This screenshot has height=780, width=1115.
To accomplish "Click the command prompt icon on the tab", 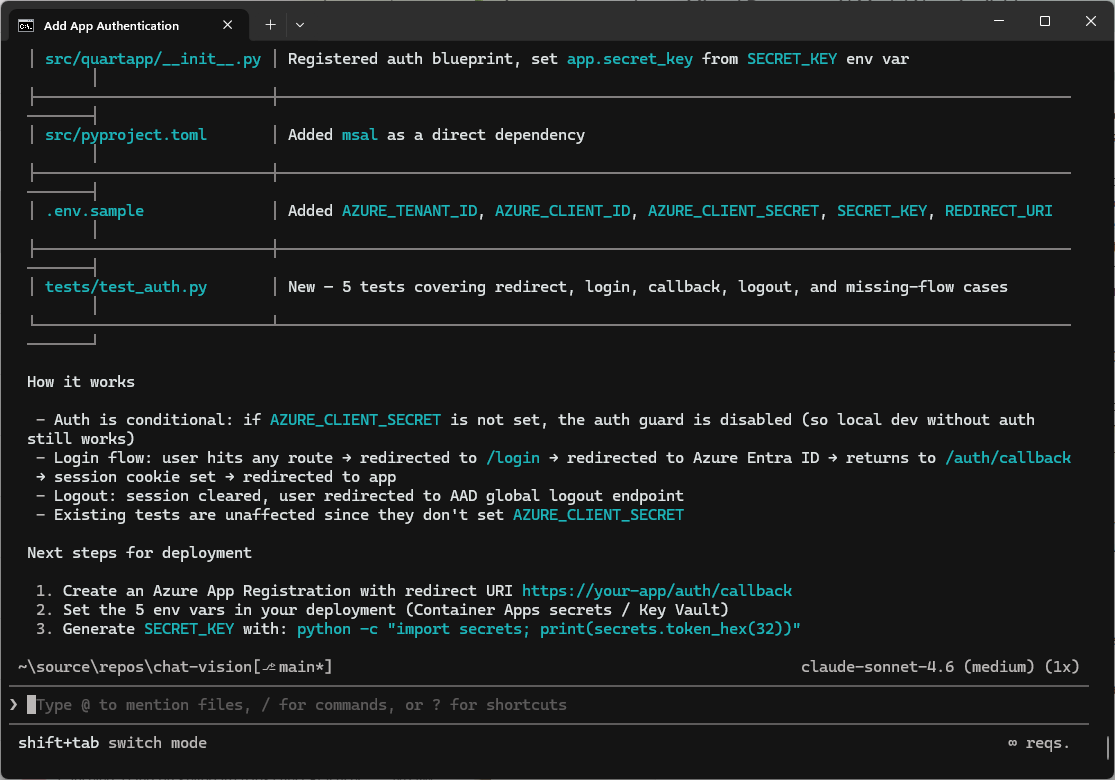I will point(26,24).
